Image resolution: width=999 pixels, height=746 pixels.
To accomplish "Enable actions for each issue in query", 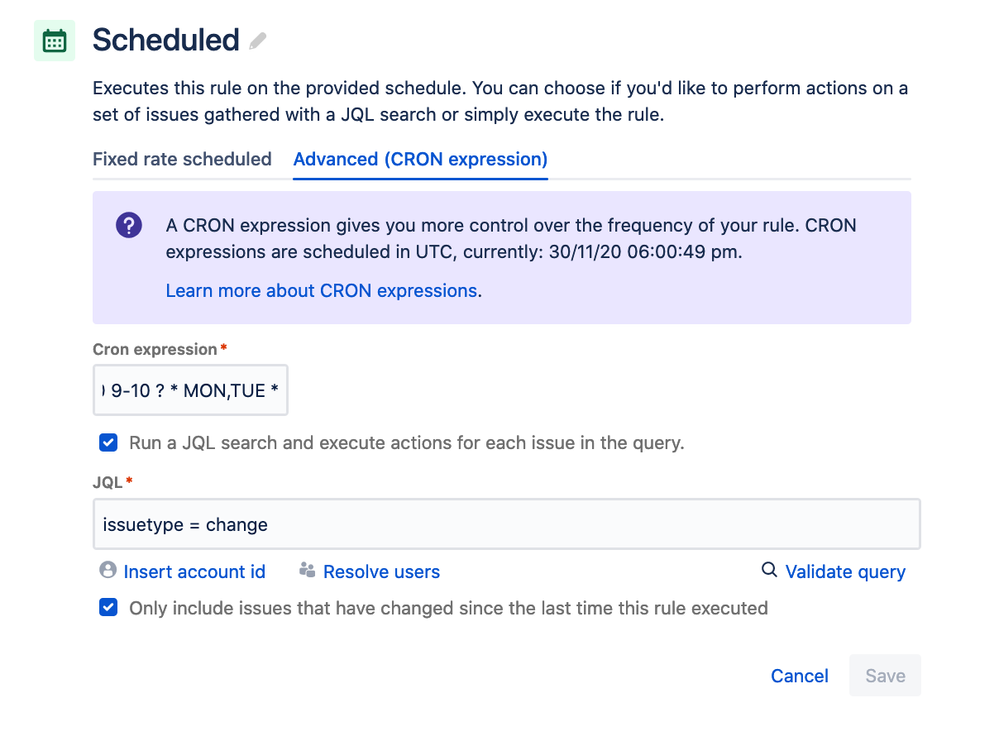I will pyautogui.click(x=108, y=441).
